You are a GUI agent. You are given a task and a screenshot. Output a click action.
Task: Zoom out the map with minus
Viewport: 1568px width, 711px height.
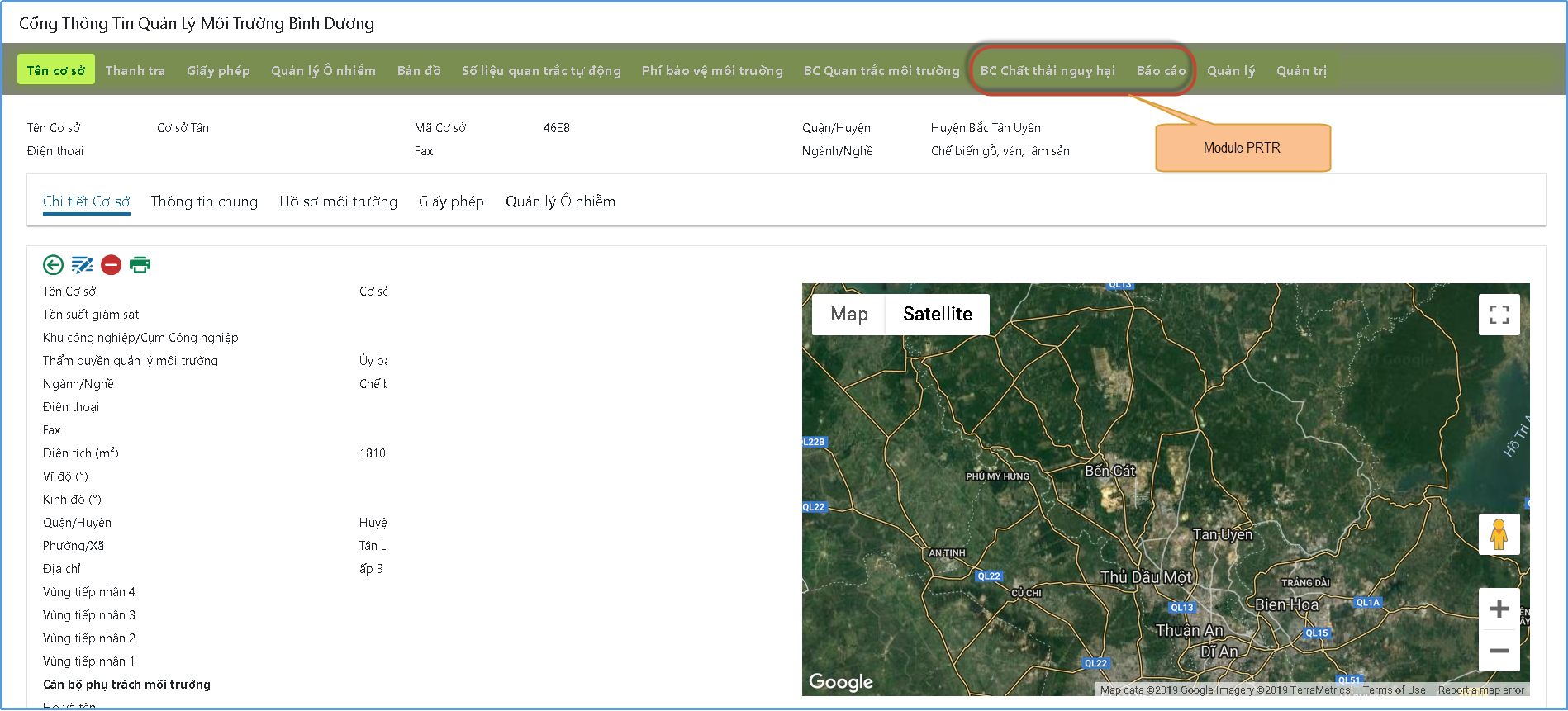[x=1499, y=651]
